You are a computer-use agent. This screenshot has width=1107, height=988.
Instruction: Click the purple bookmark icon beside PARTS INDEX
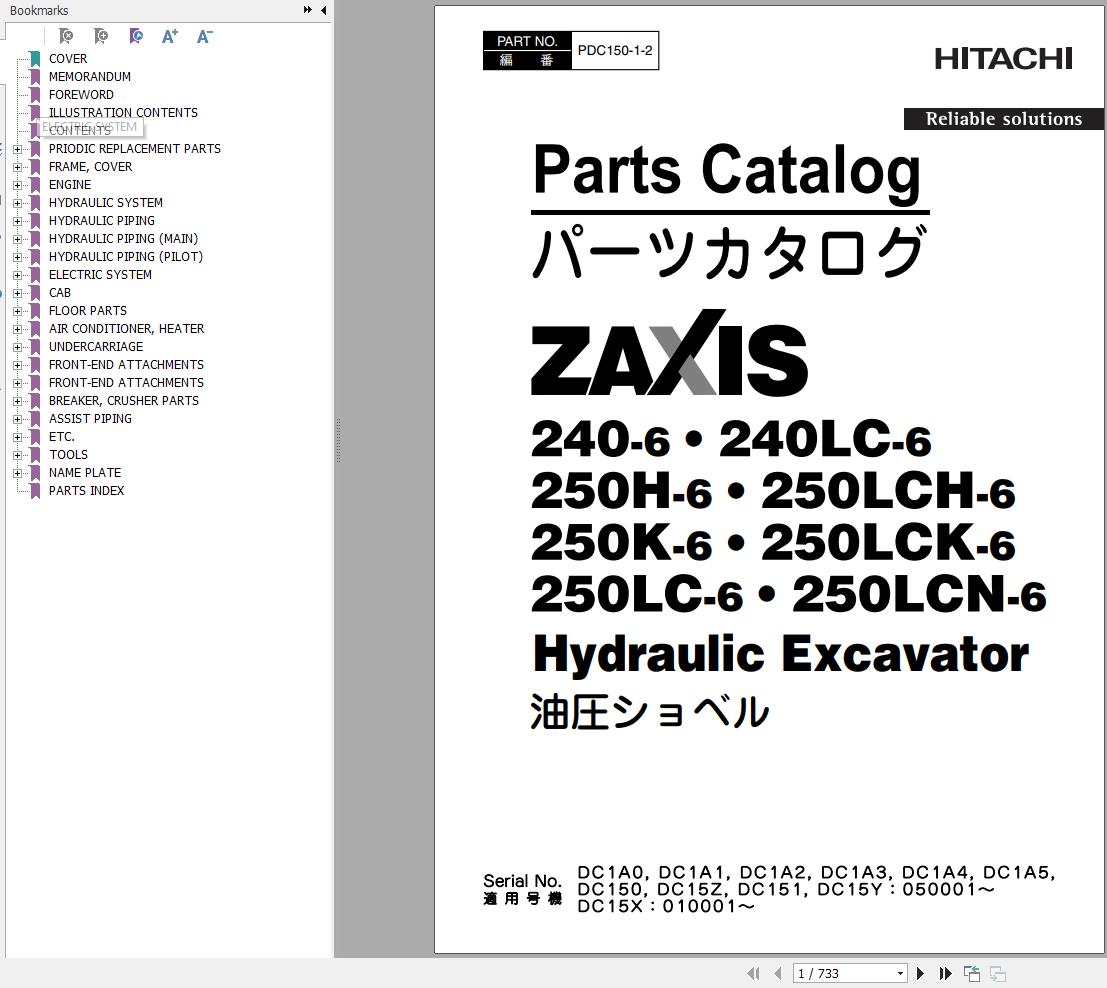coord(35,491)
